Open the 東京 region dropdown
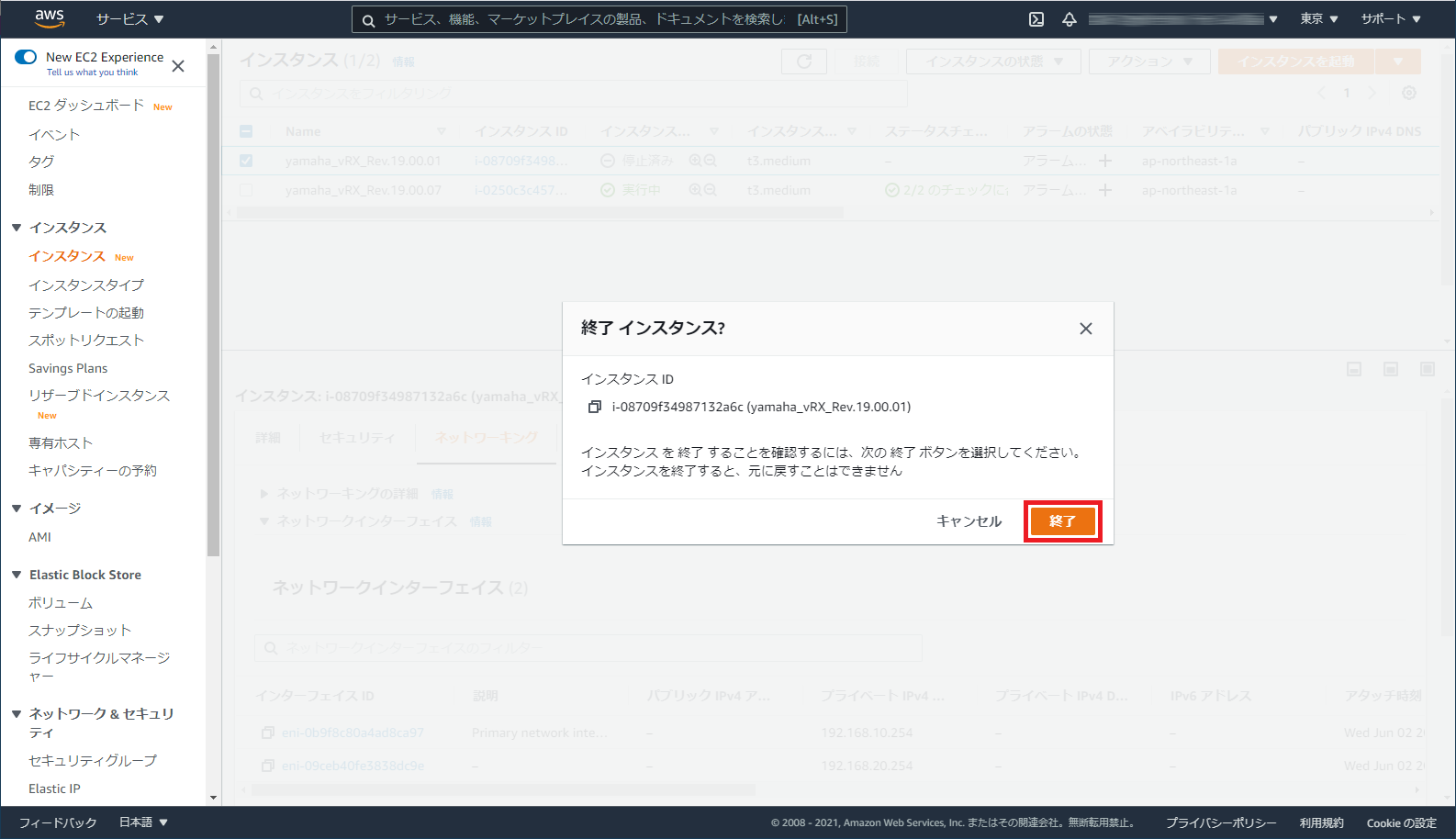1456x839 pixels. (x=1318, y=19)
